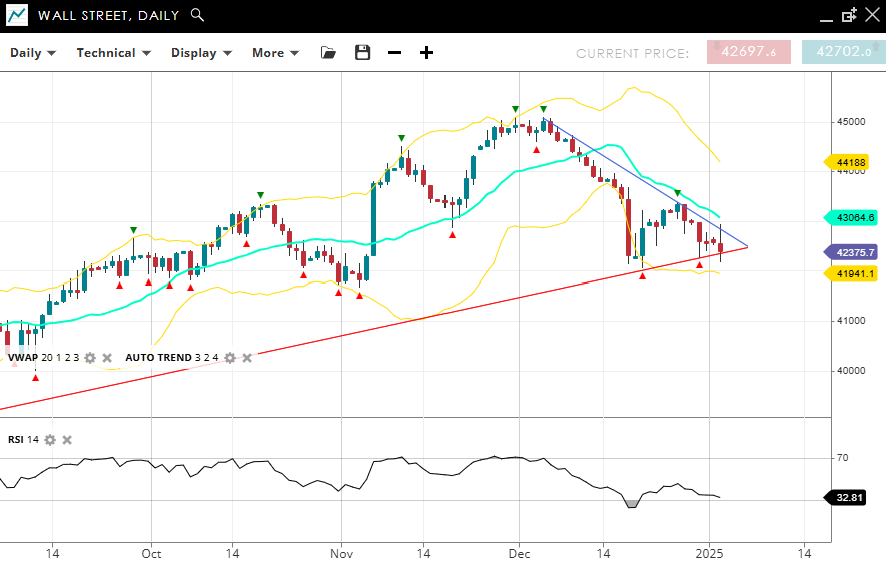Zoom out using the minus icon

(394, 53)
